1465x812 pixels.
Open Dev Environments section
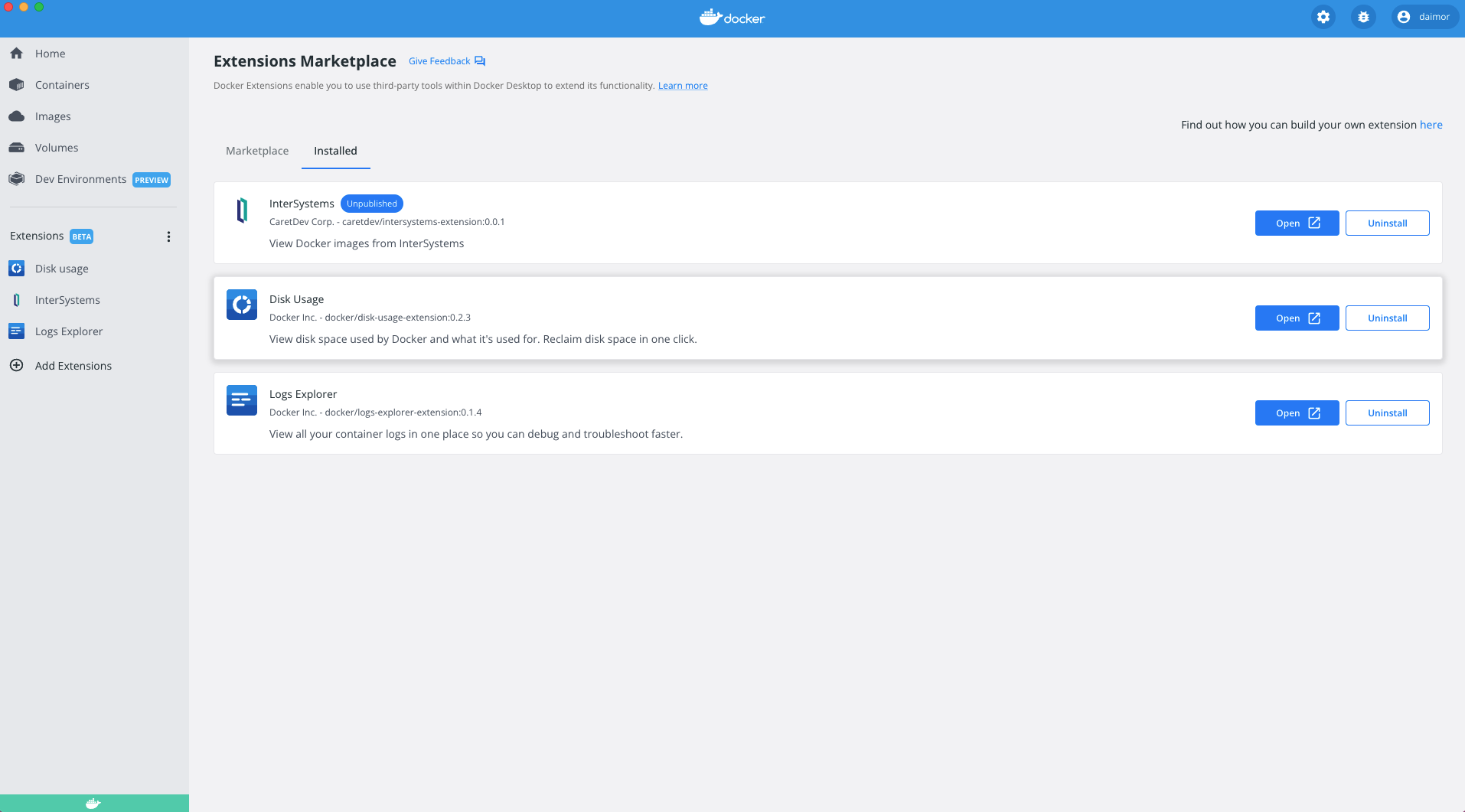tap(94, 179)
